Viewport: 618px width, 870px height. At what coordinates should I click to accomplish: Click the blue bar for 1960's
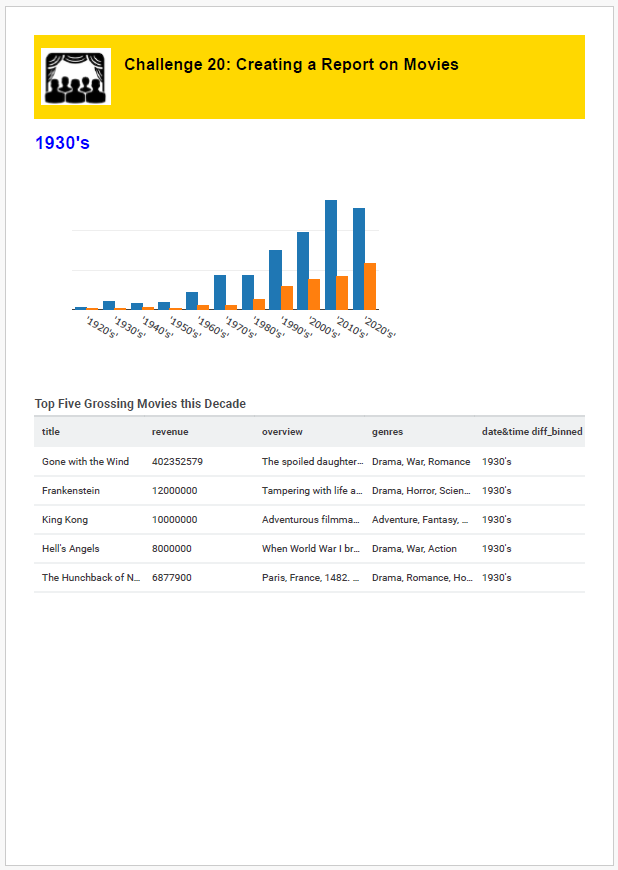coord(192,301)
